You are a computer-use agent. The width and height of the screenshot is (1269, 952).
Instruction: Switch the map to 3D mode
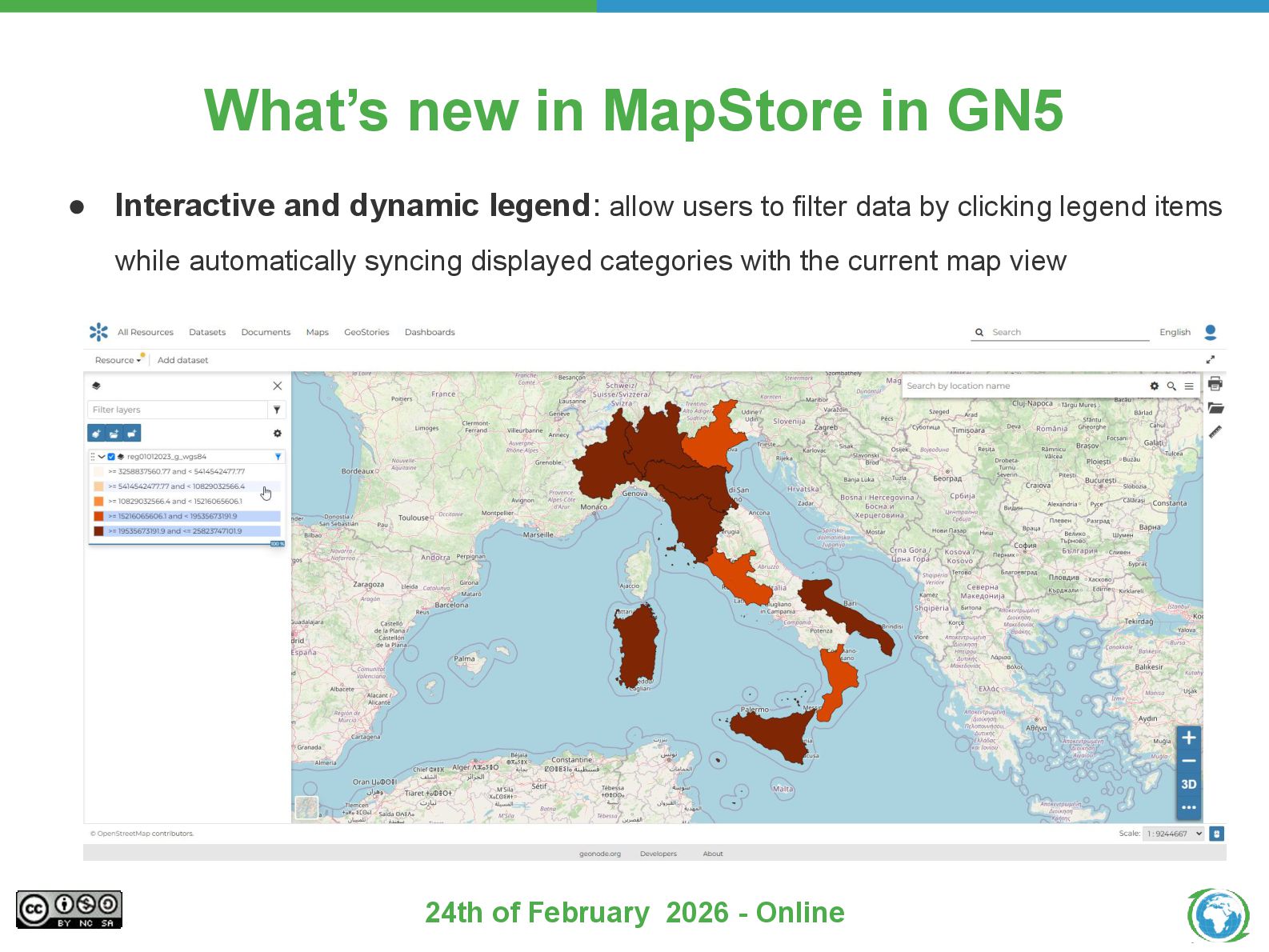tap(1189, 784)
